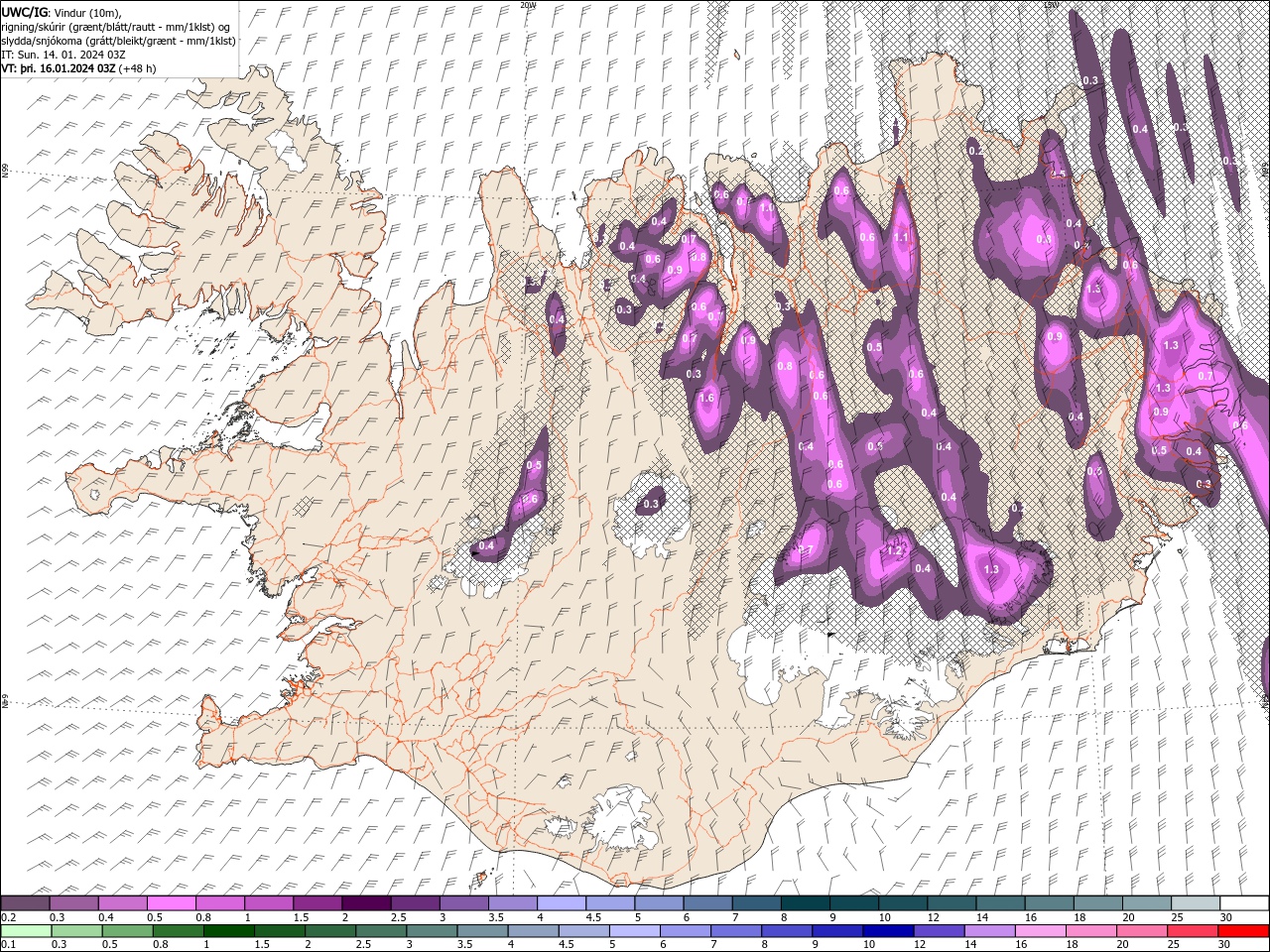Click the bright pink 0.5 swatch in upper legend row
Viewport: 1270px width, 952px height.
coord(172,903)
